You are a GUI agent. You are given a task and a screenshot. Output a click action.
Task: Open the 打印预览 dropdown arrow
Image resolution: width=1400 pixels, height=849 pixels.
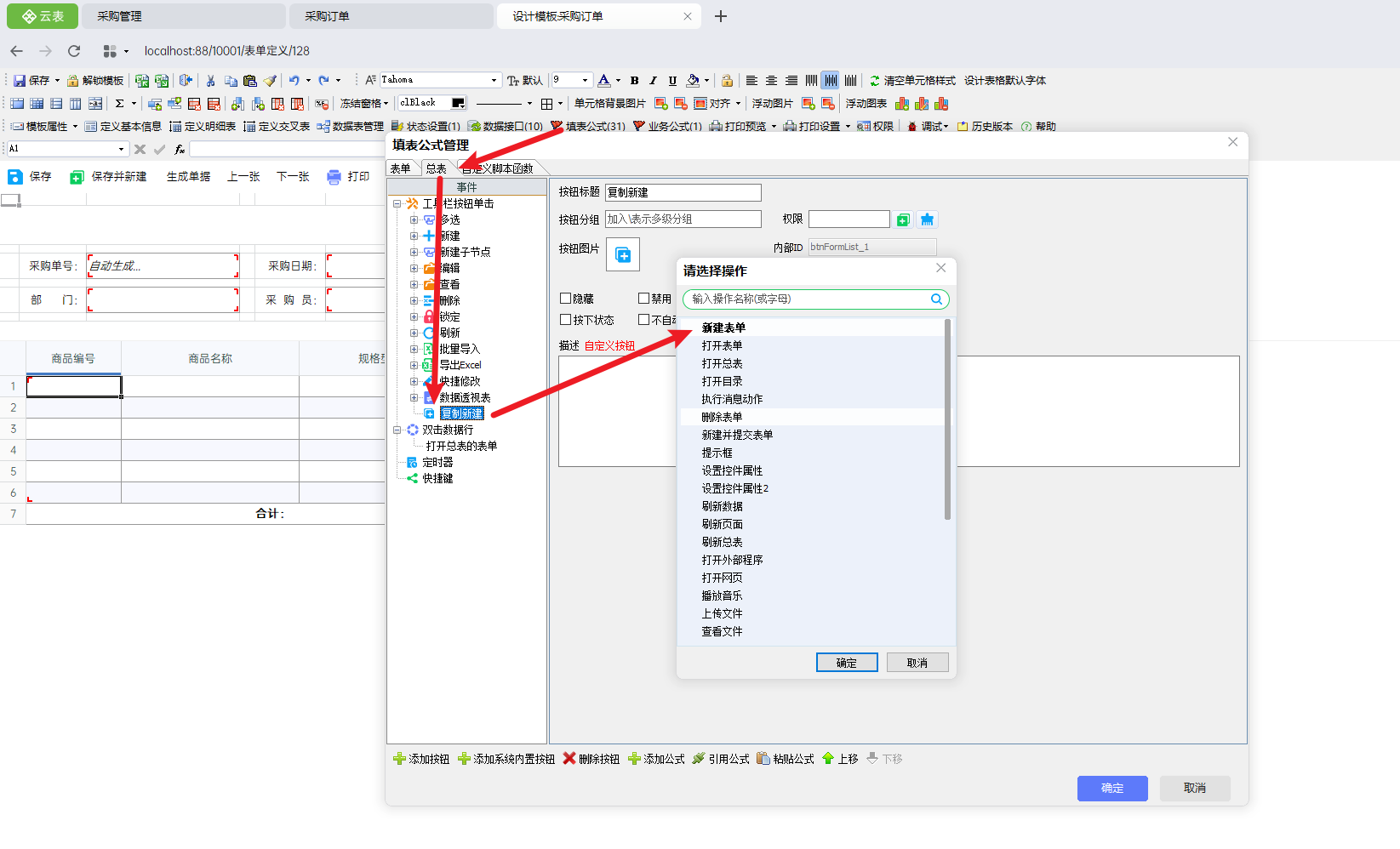(x=774, y=127)
